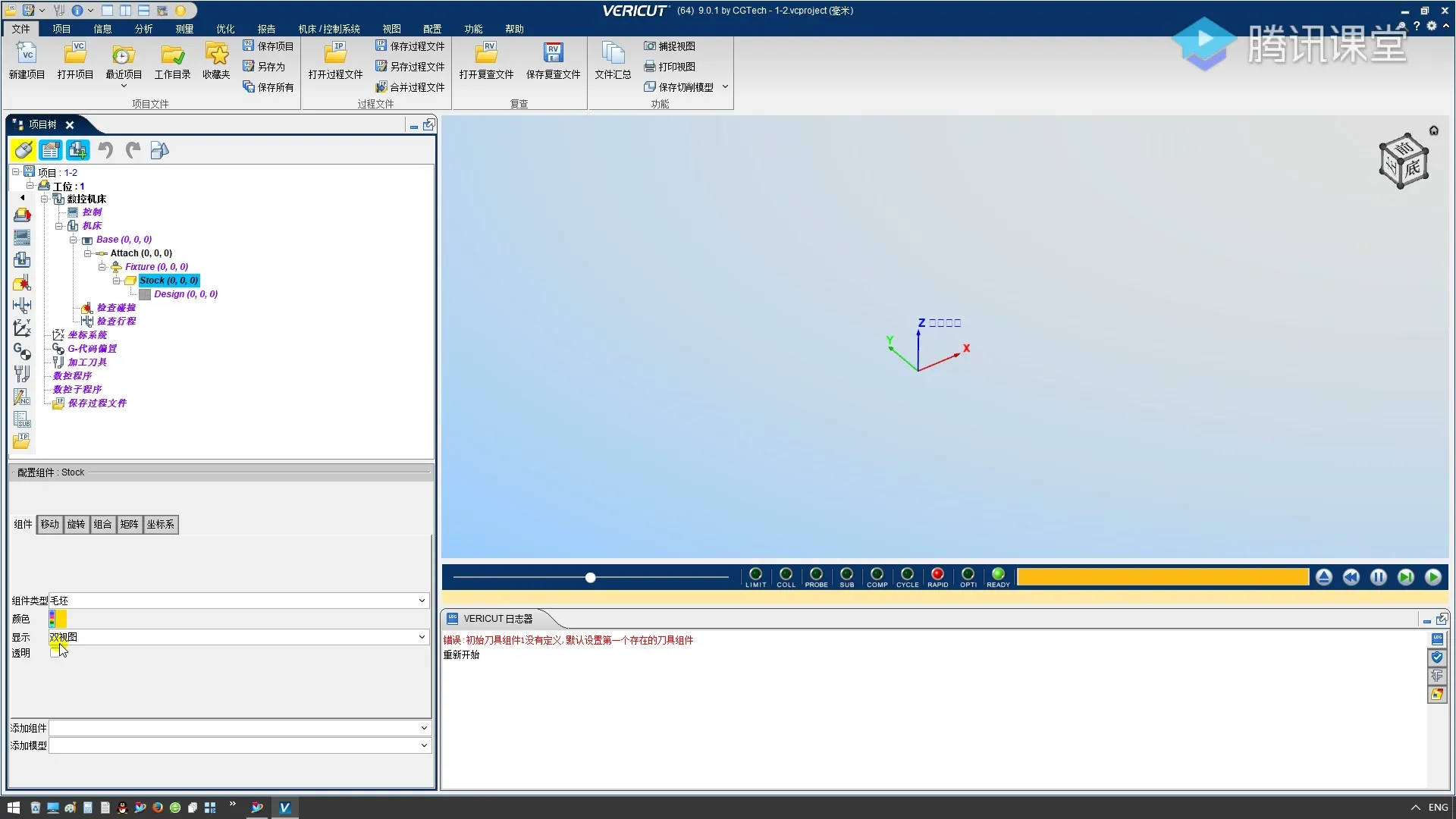
Task: Open the component type (组件类型) dropdown
Action: [422, 601]
